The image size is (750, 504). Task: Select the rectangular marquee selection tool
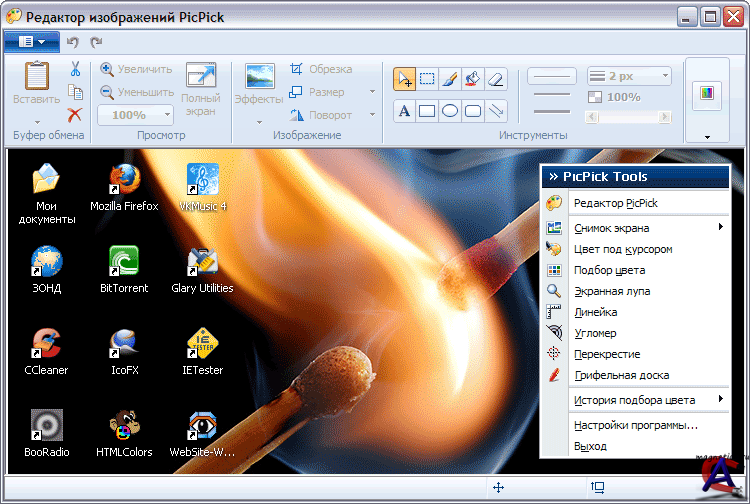tap(427, 78)
